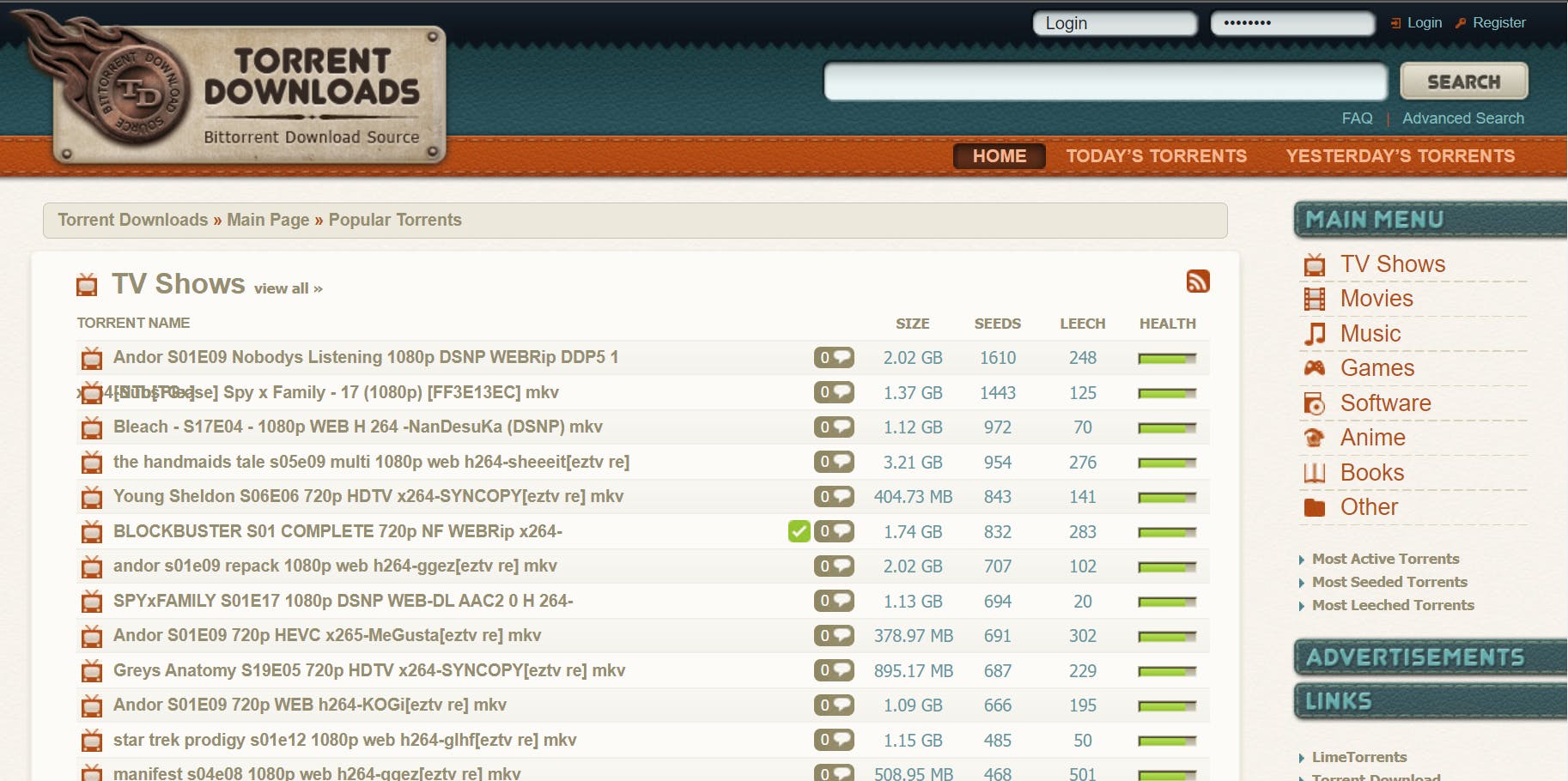Click the Main Page breadcrumb
Image resolution: width=1568 pixels, height=781 pixels.
click(268, 220)
